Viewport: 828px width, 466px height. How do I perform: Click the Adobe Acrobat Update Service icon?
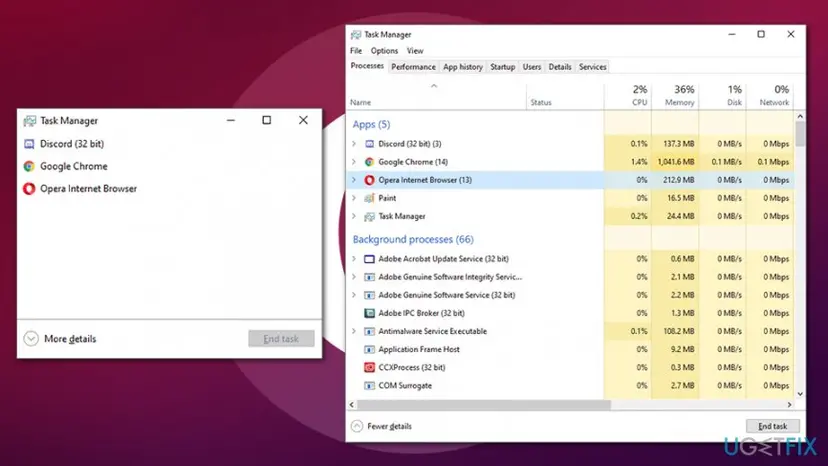pyautogui.click(x=370, y=259)
